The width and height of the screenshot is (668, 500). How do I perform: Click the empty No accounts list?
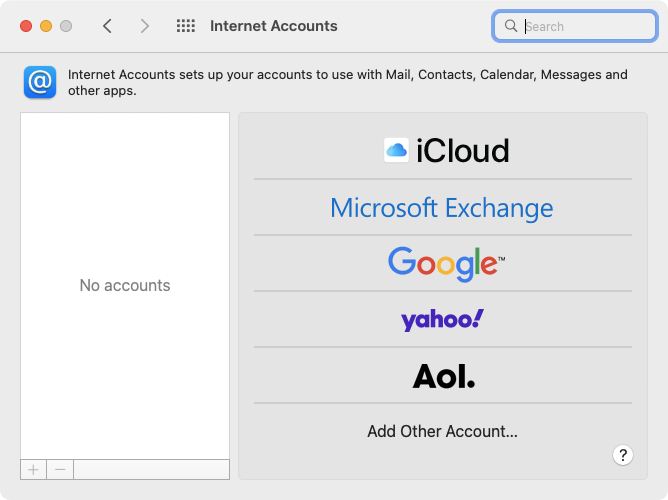125,285
